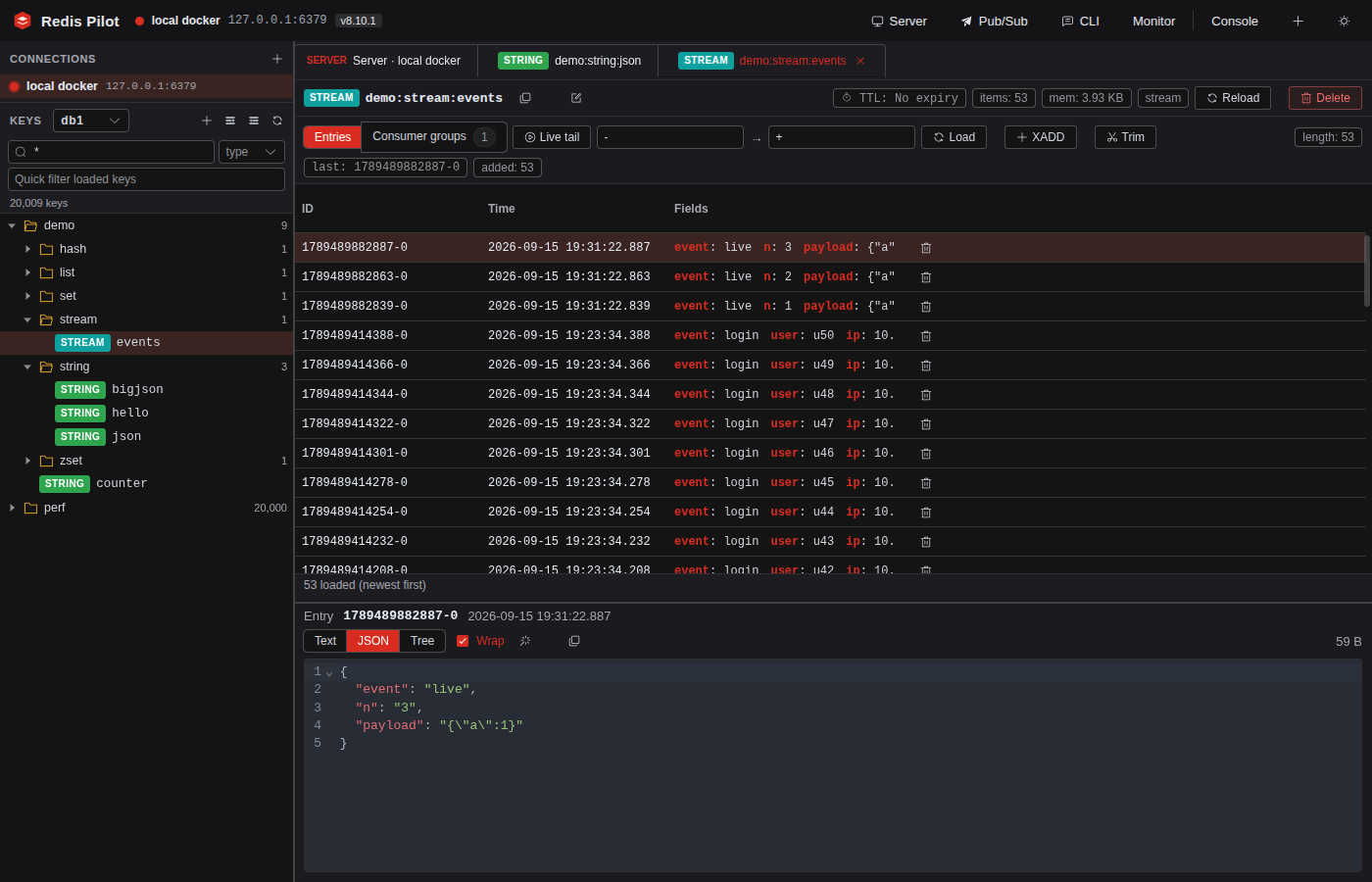Switch viewer to JSON mode

[x=372, y=641]
